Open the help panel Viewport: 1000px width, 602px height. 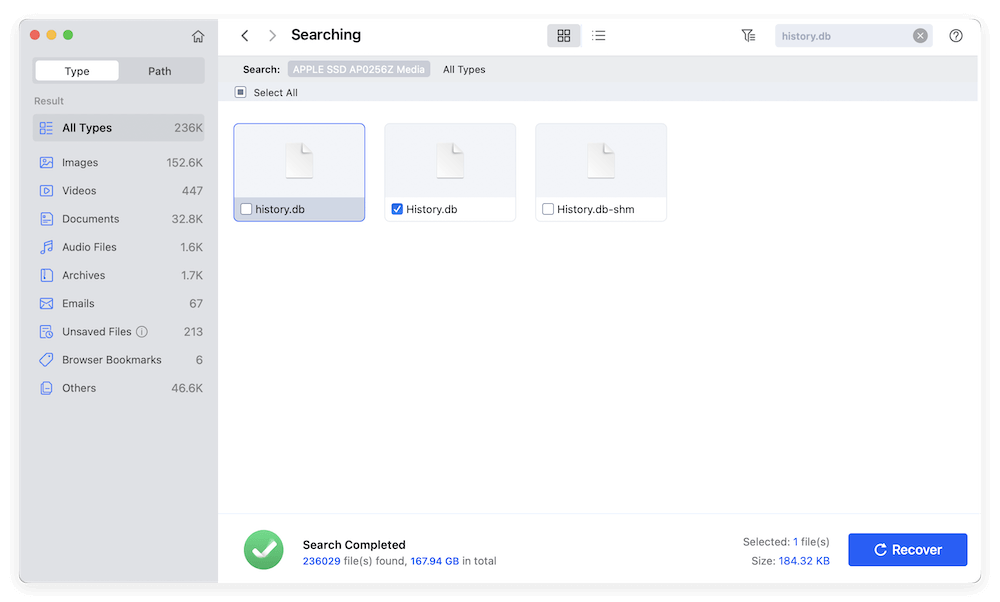(x=955, y=35)
